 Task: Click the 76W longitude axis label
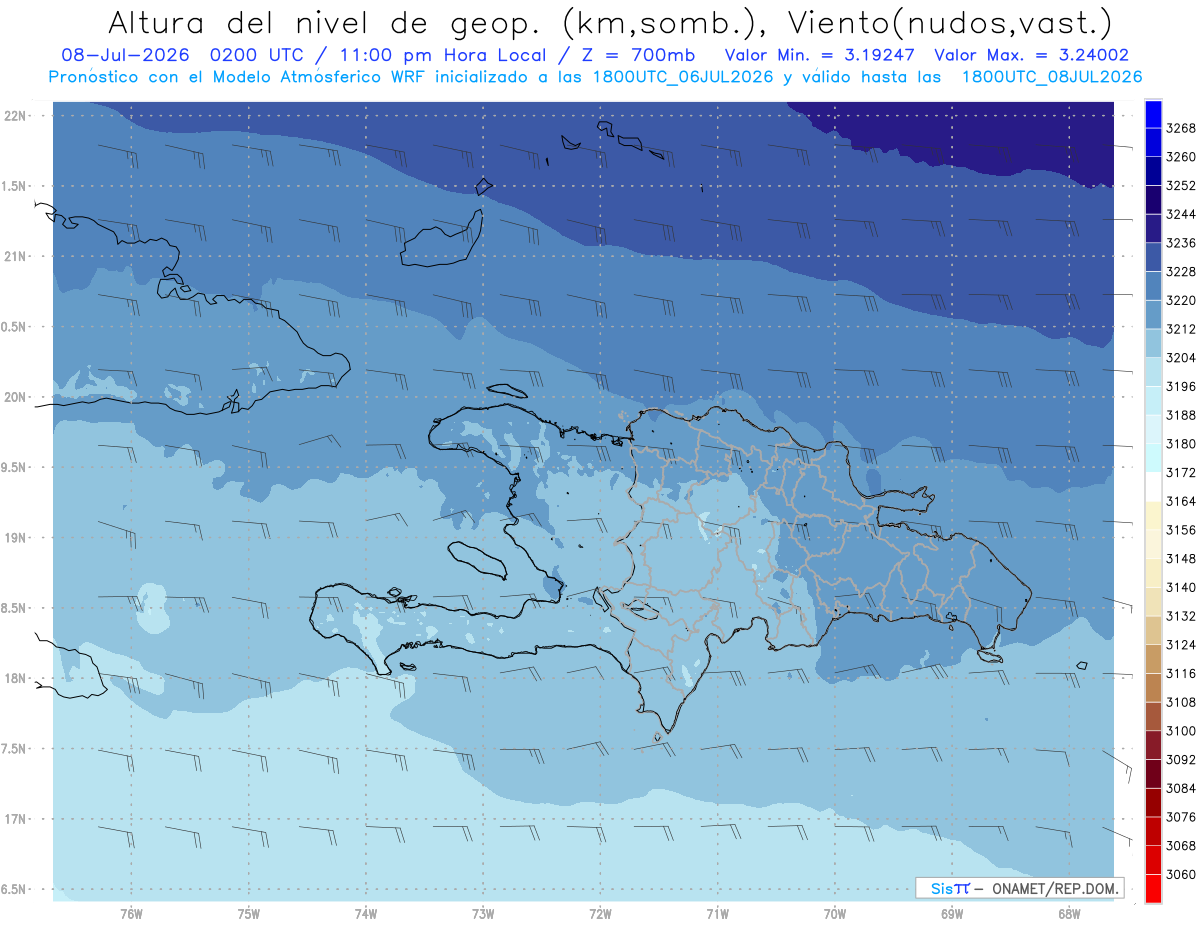tap(131, 913)
